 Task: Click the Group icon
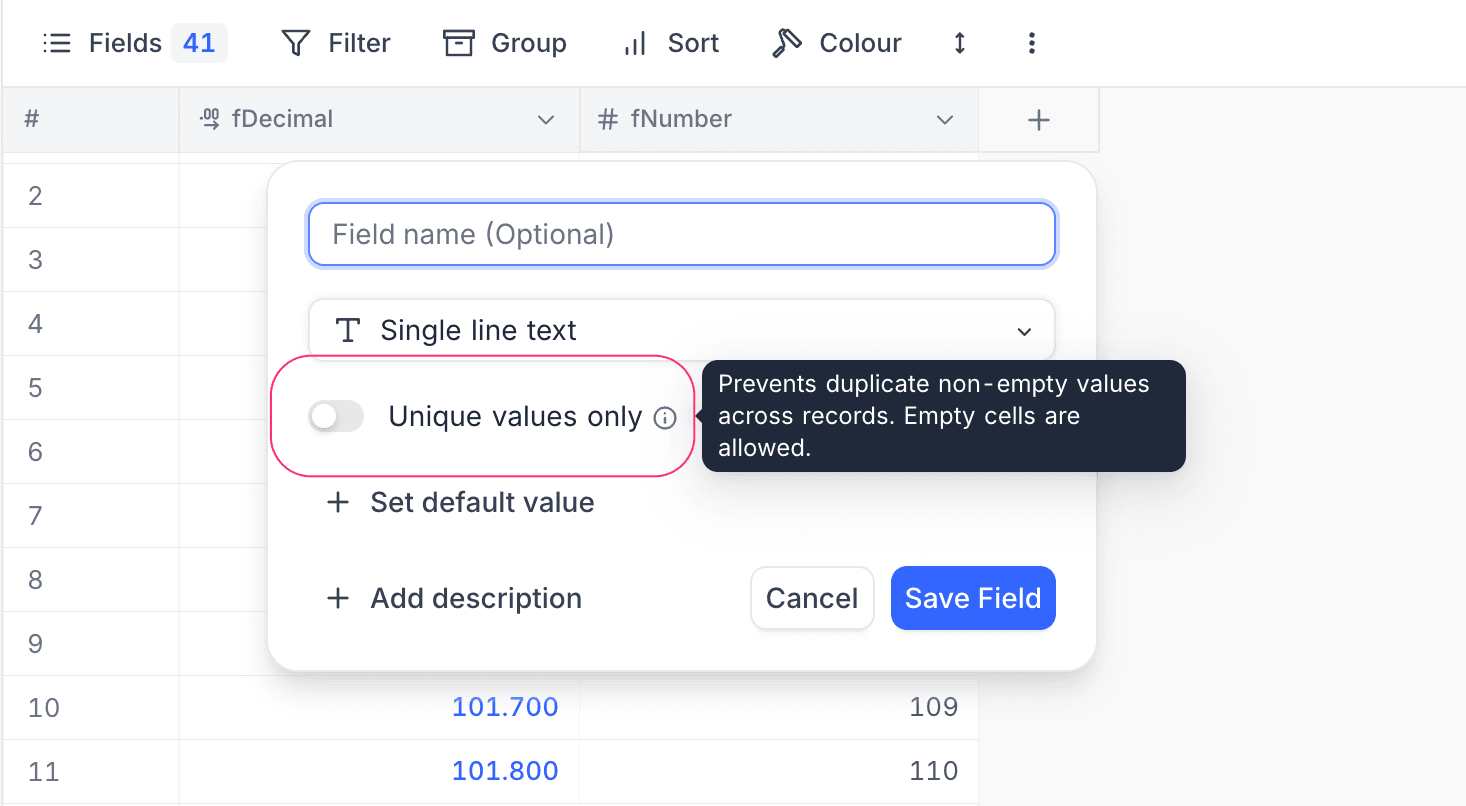458,43
